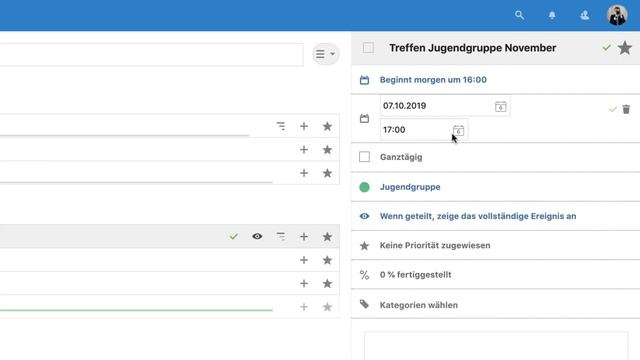Add subtask with plus in highlighted row
The height and width of the screenshot is (360, 640).
pos(304,237)
